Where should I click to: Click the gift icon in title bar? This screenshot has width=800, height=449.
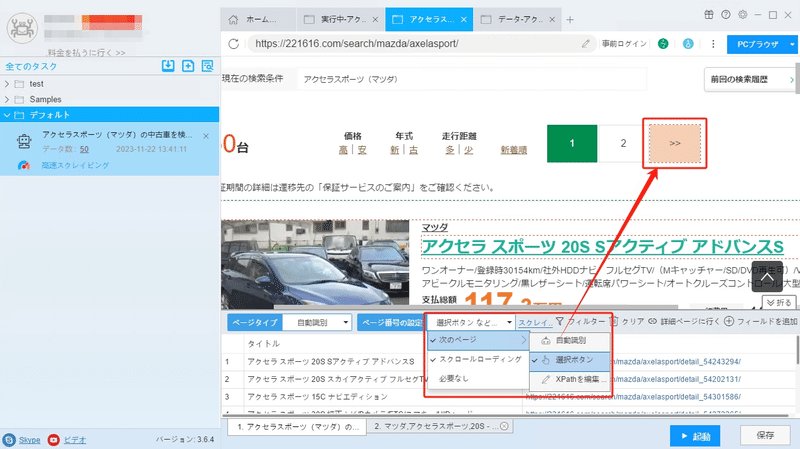point(709,15)
